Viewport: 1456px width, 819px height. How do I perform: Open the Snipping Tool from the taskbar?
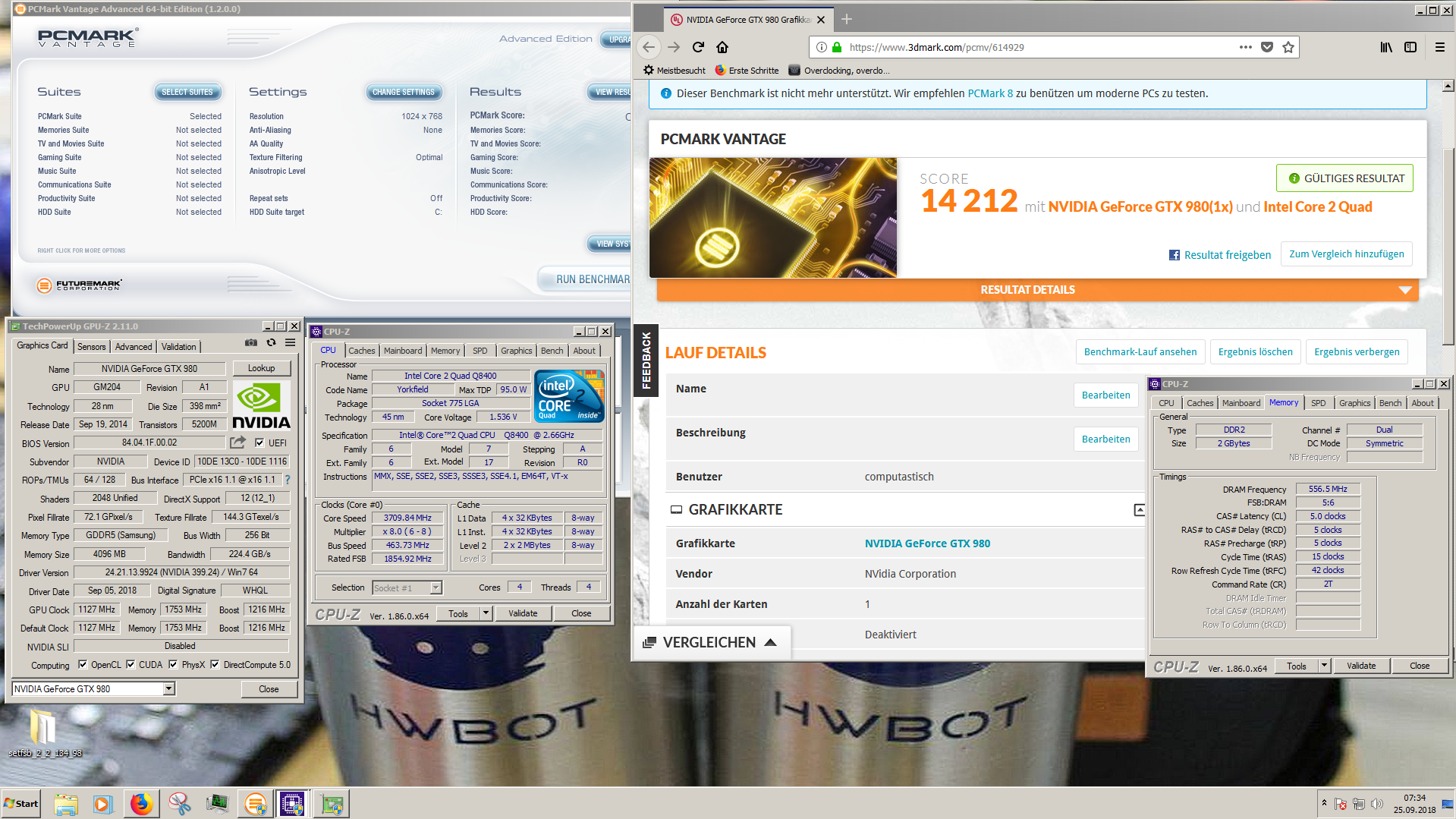click(x=180, y=804)
